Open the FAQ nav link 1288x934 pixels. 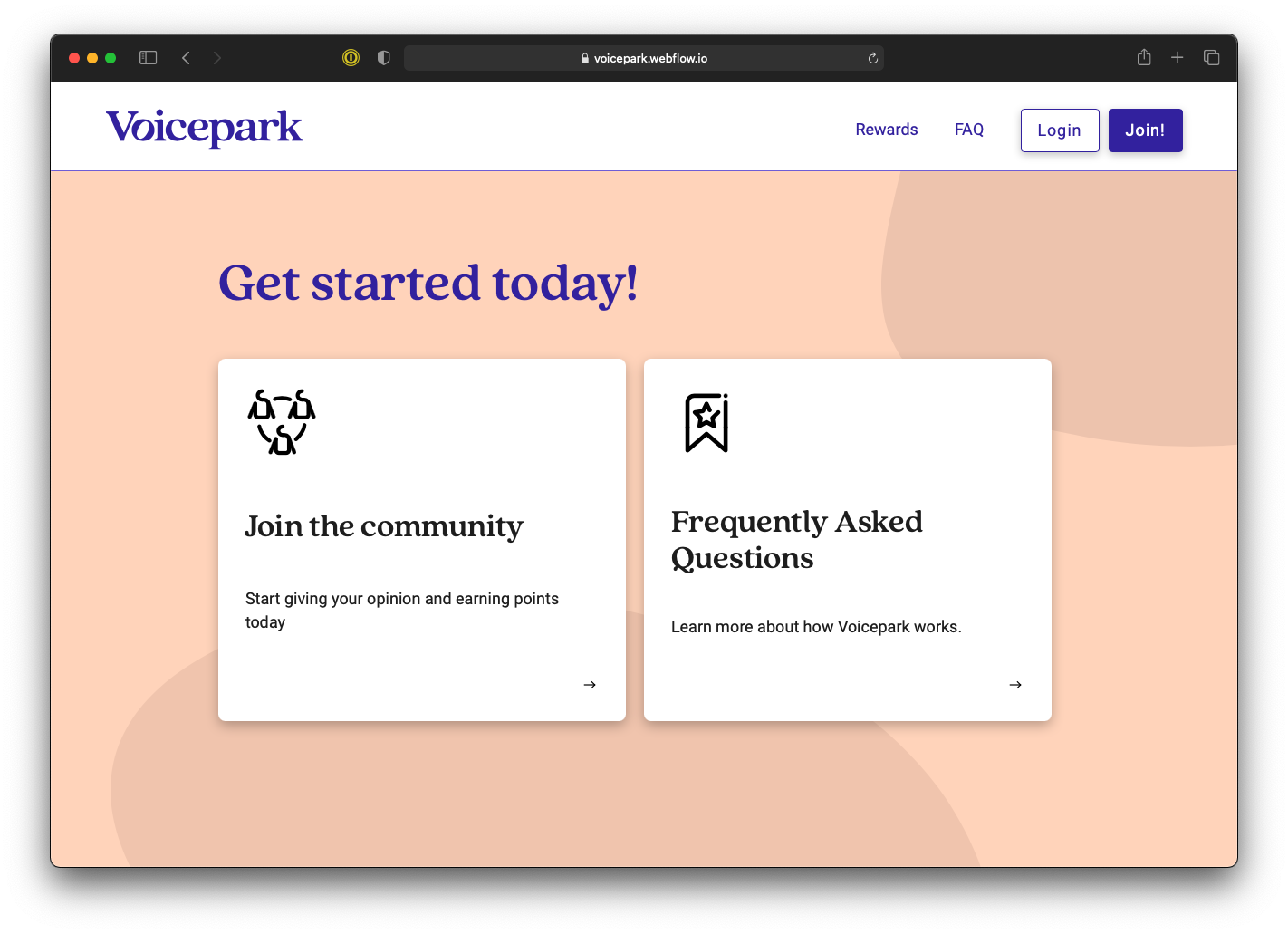point(969,130)
